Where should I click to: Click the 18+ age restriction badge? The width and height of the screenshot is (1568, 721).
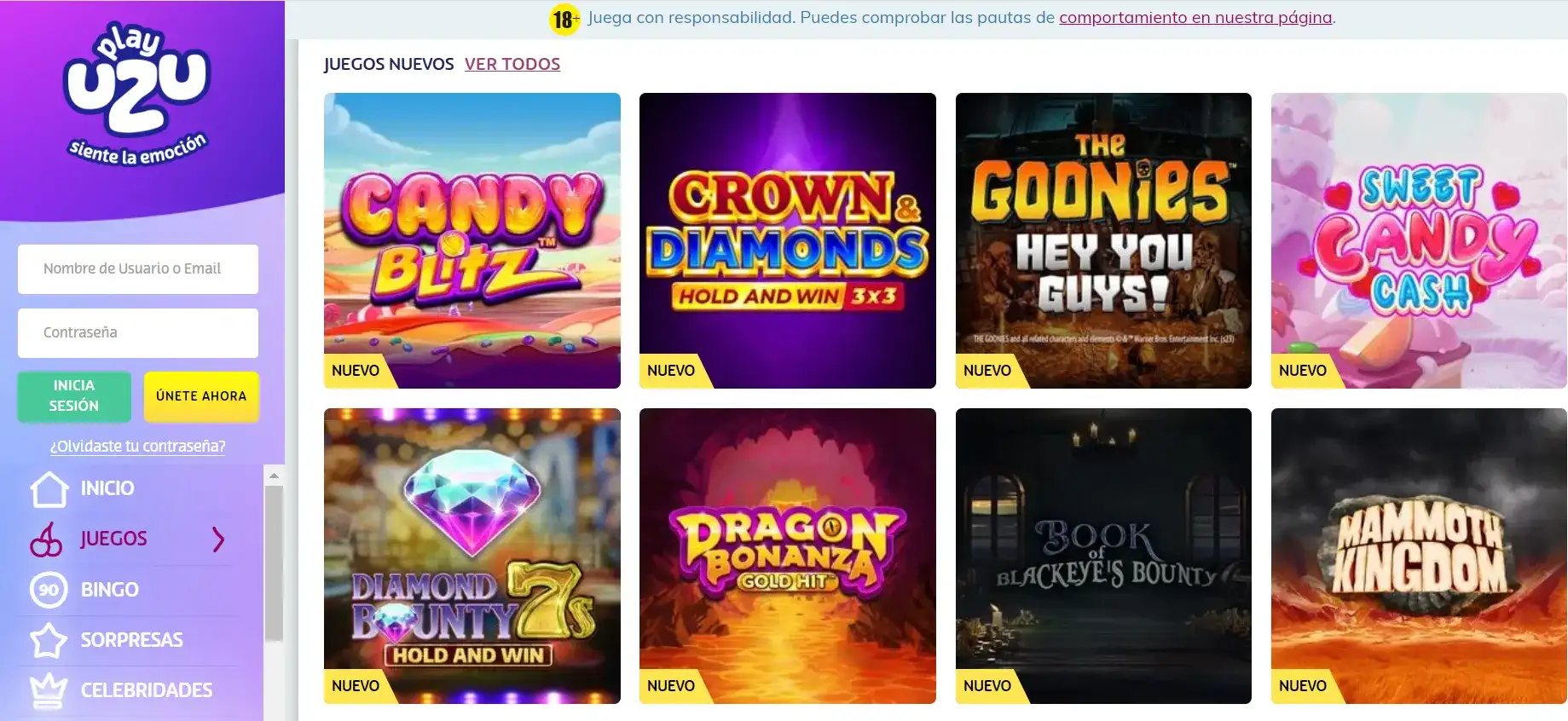(564, 19)
